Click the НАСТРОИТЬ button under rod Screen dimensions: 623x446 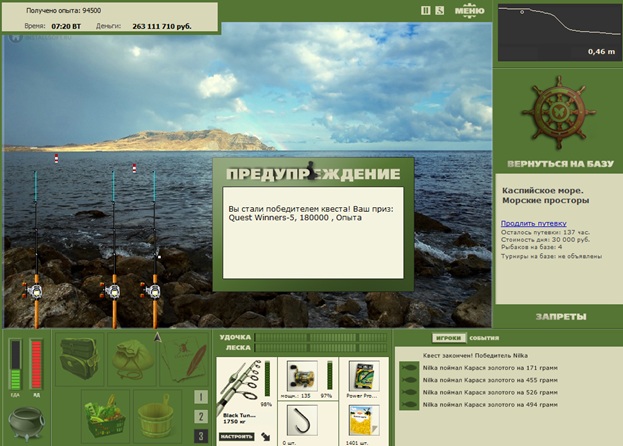tap(236, 436)
